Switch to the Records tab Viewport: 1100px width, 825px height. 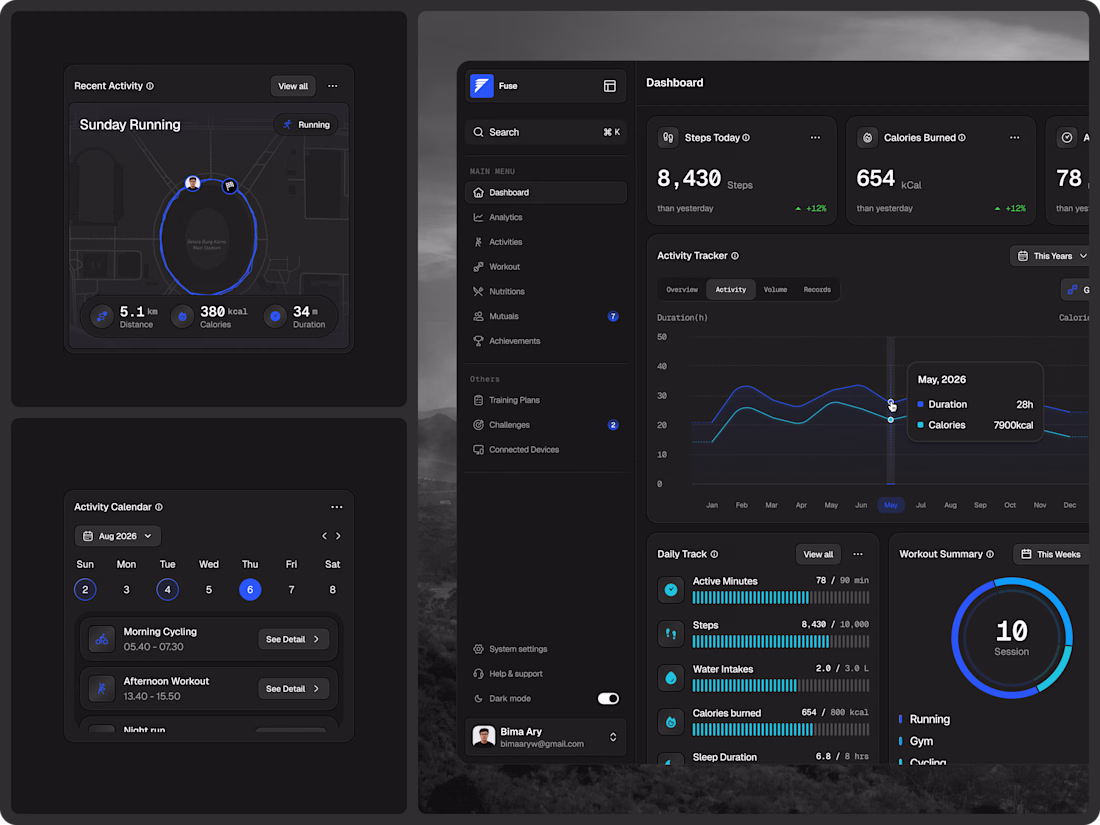817,290
